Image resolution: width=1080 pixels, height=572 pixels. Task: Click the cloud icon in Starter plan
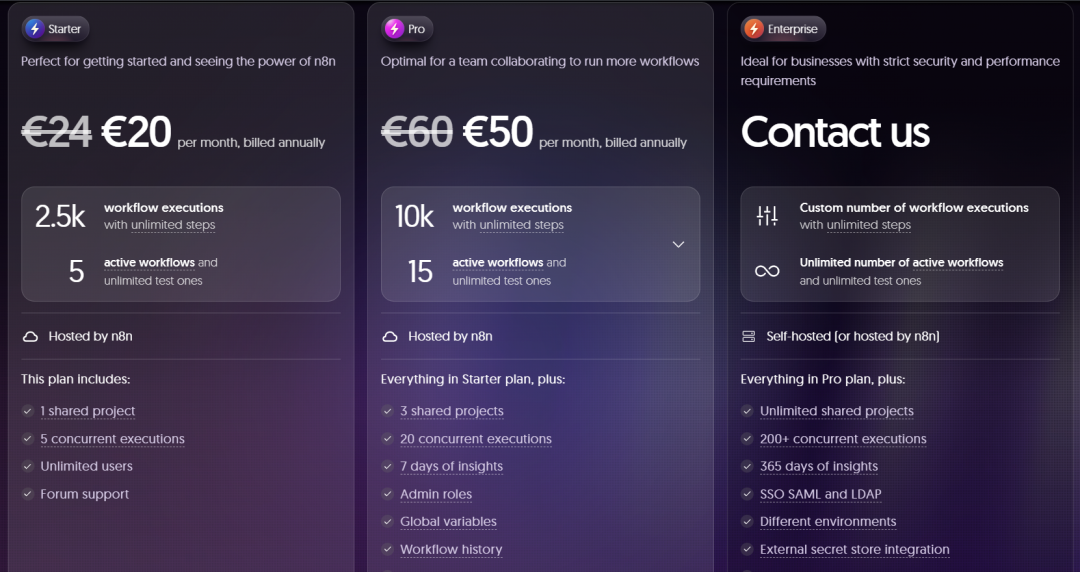point(30,336)
